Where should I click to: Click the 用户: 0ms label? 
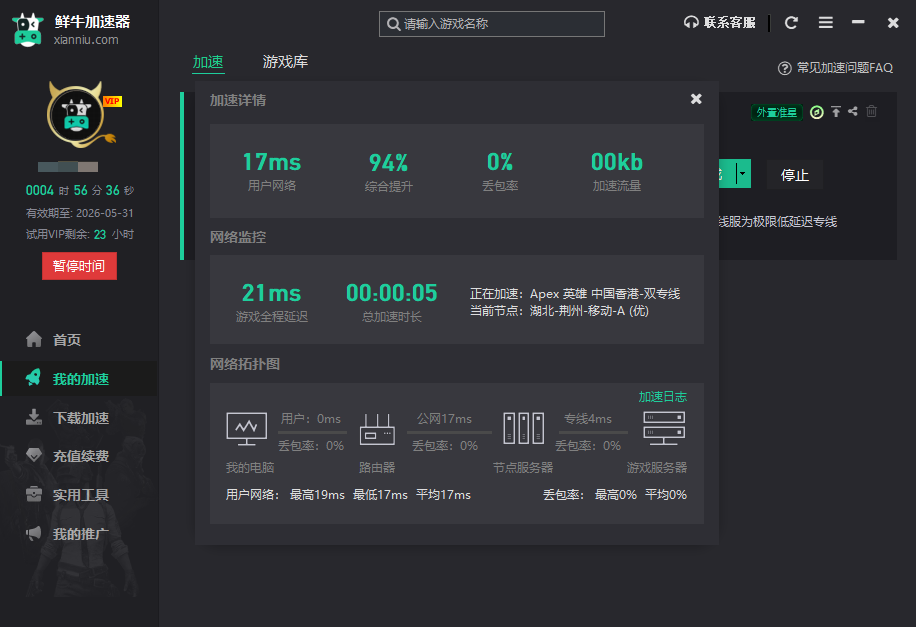[x=311, y=419]
